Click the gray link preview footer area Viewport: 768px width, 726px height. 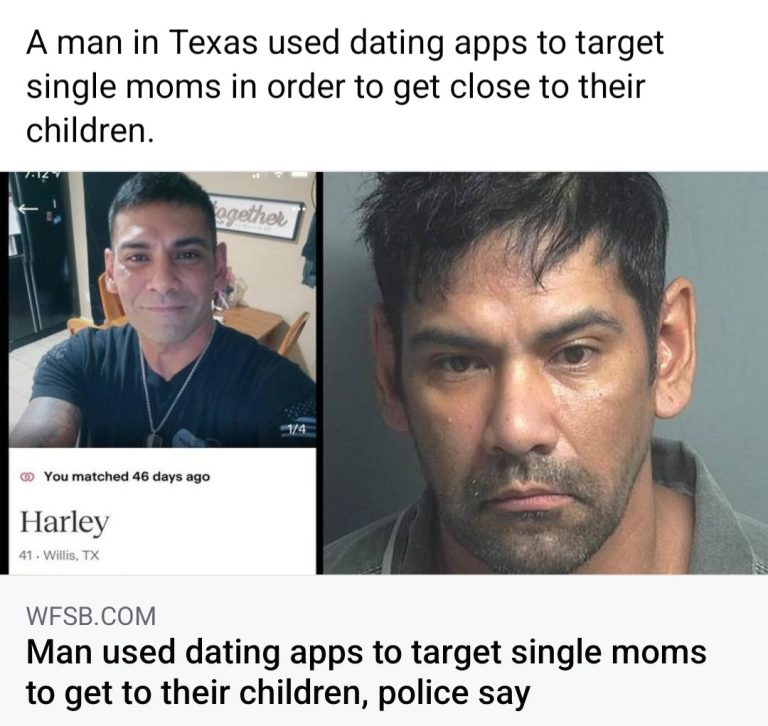click(x=384, y=650)
